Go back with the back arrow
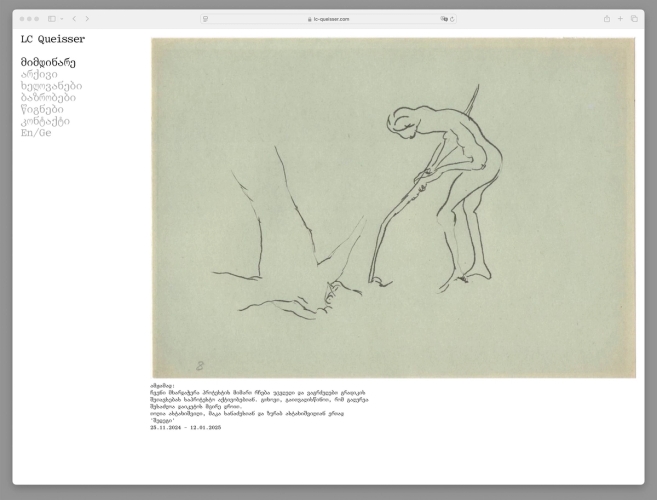The width and height of the screenshot is (657, 500). (74, 19)
